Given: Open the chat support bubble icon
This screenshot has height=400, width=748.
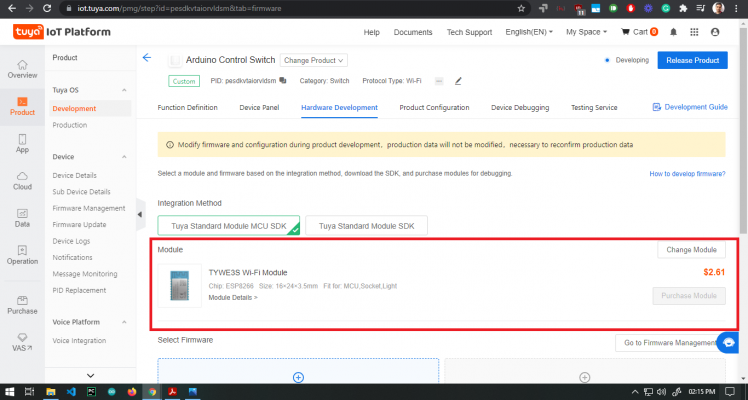Looking at the screenshot, I should point(728,342).
